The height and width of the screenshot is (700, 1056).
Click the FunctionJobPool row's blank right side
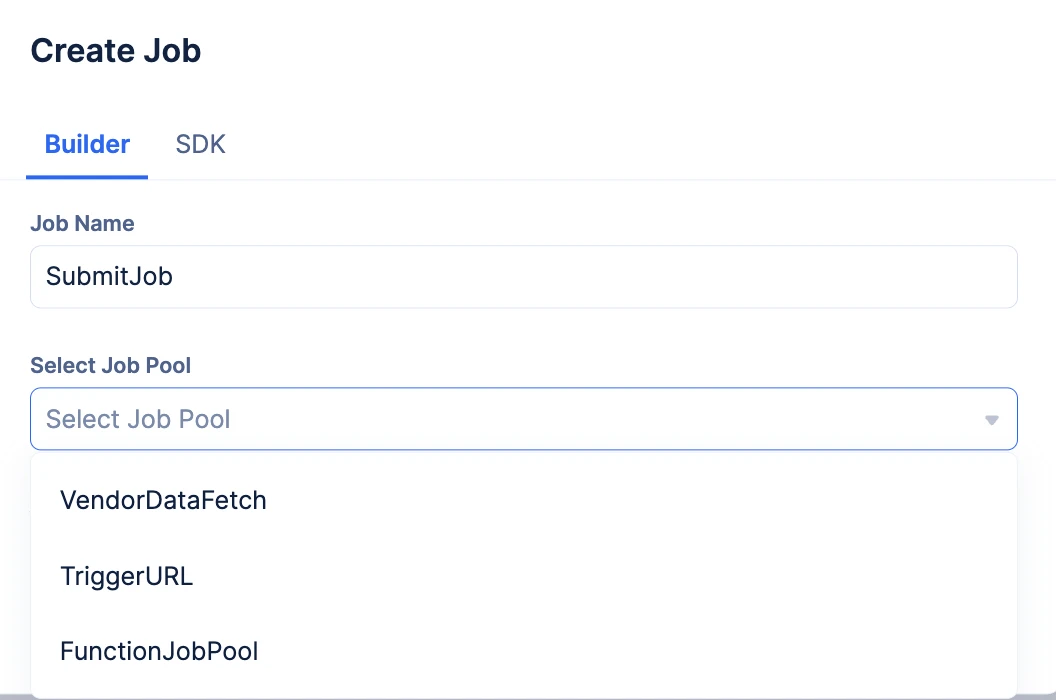700,652
